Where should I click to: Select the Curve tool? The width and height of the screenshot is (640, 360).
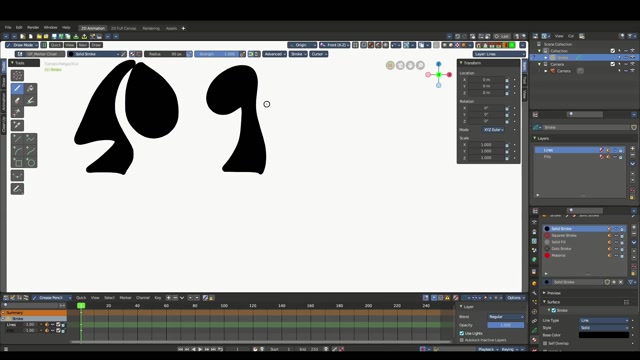[x=30, y=151]
